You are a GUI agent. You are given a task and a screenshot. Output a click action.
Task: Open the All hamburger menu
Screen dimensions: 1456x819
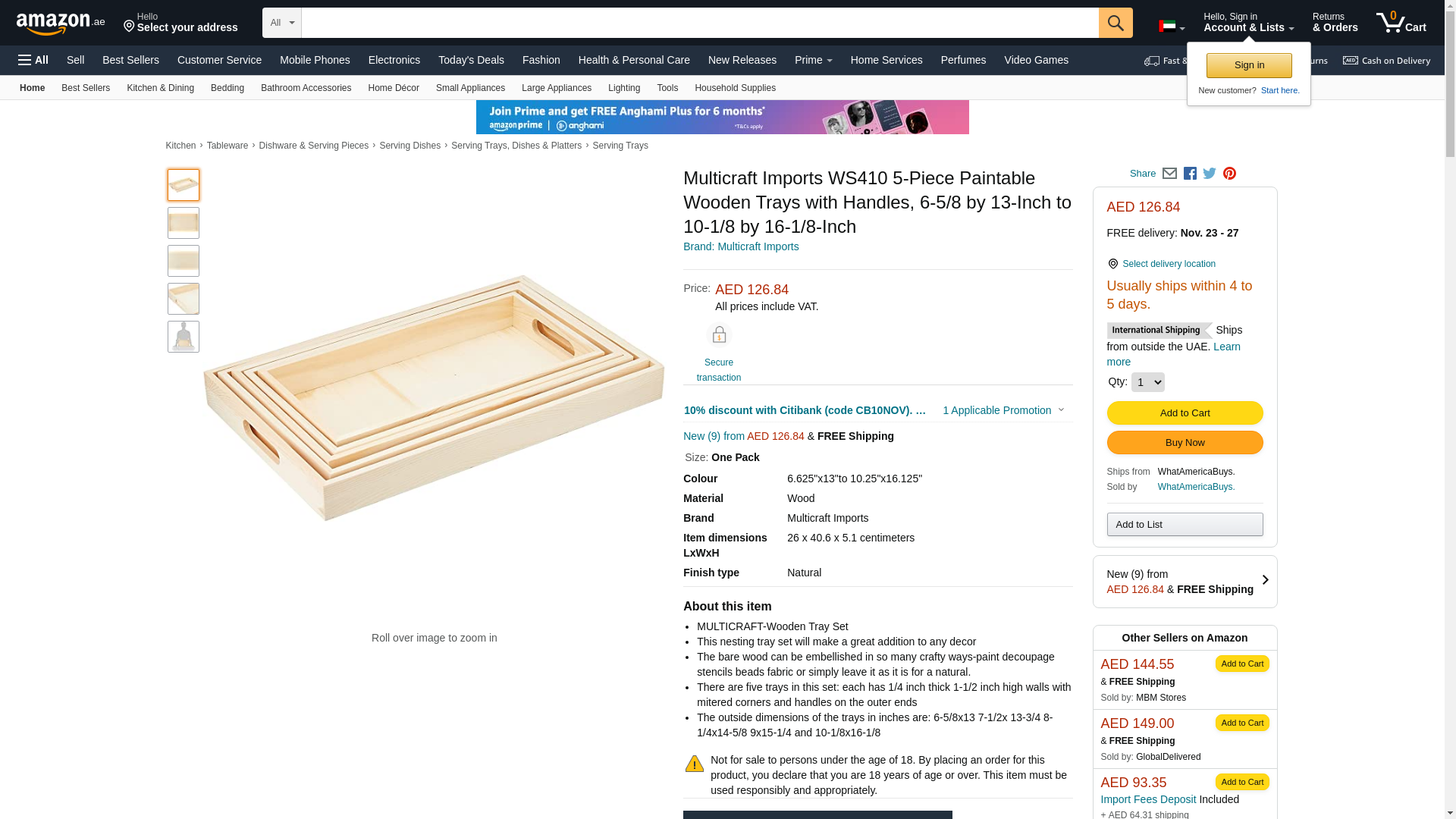coord(33,60)
